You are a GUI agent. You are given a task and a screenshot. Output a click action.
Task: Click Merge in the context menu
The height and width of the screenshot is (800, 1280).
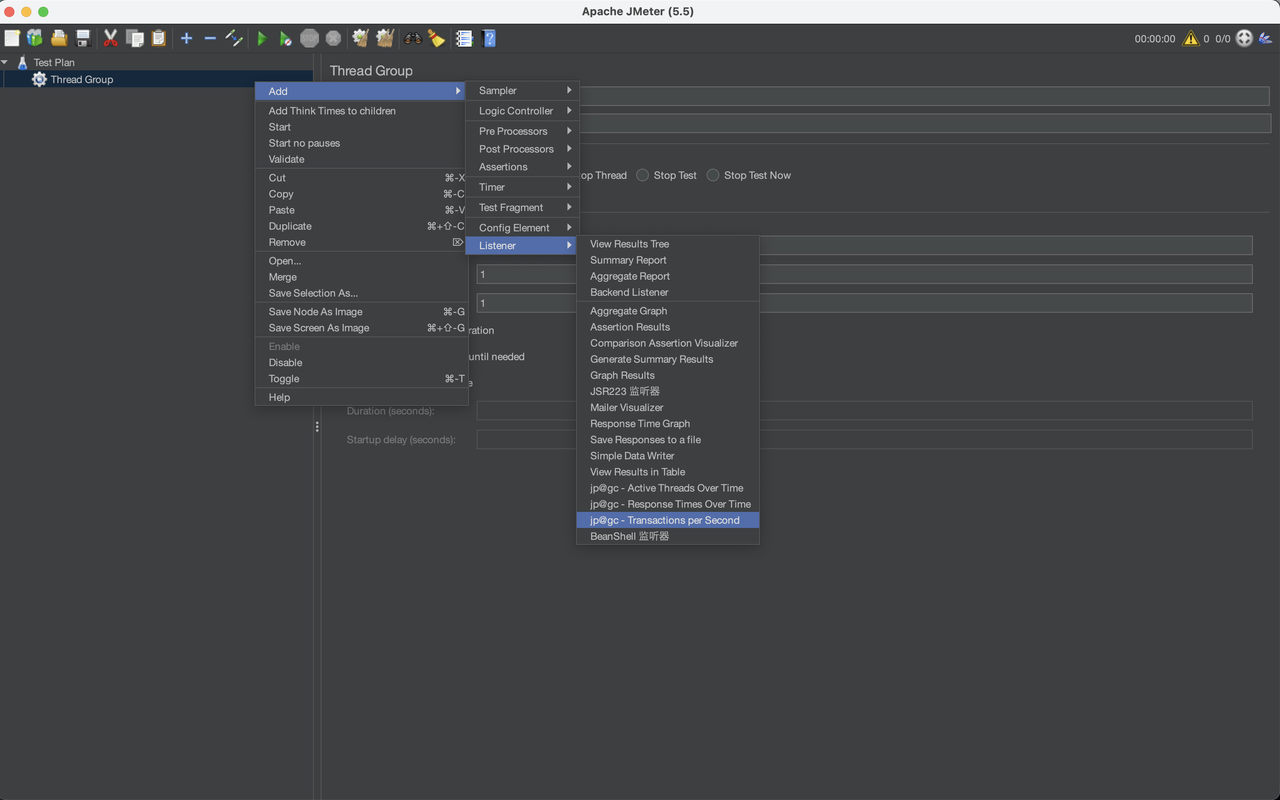coord(362,277)
